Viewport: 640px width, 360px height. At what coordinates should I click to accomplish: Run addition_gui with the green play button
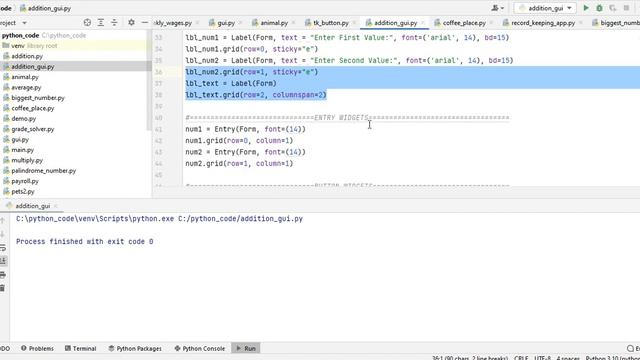(x=586, y=8)
